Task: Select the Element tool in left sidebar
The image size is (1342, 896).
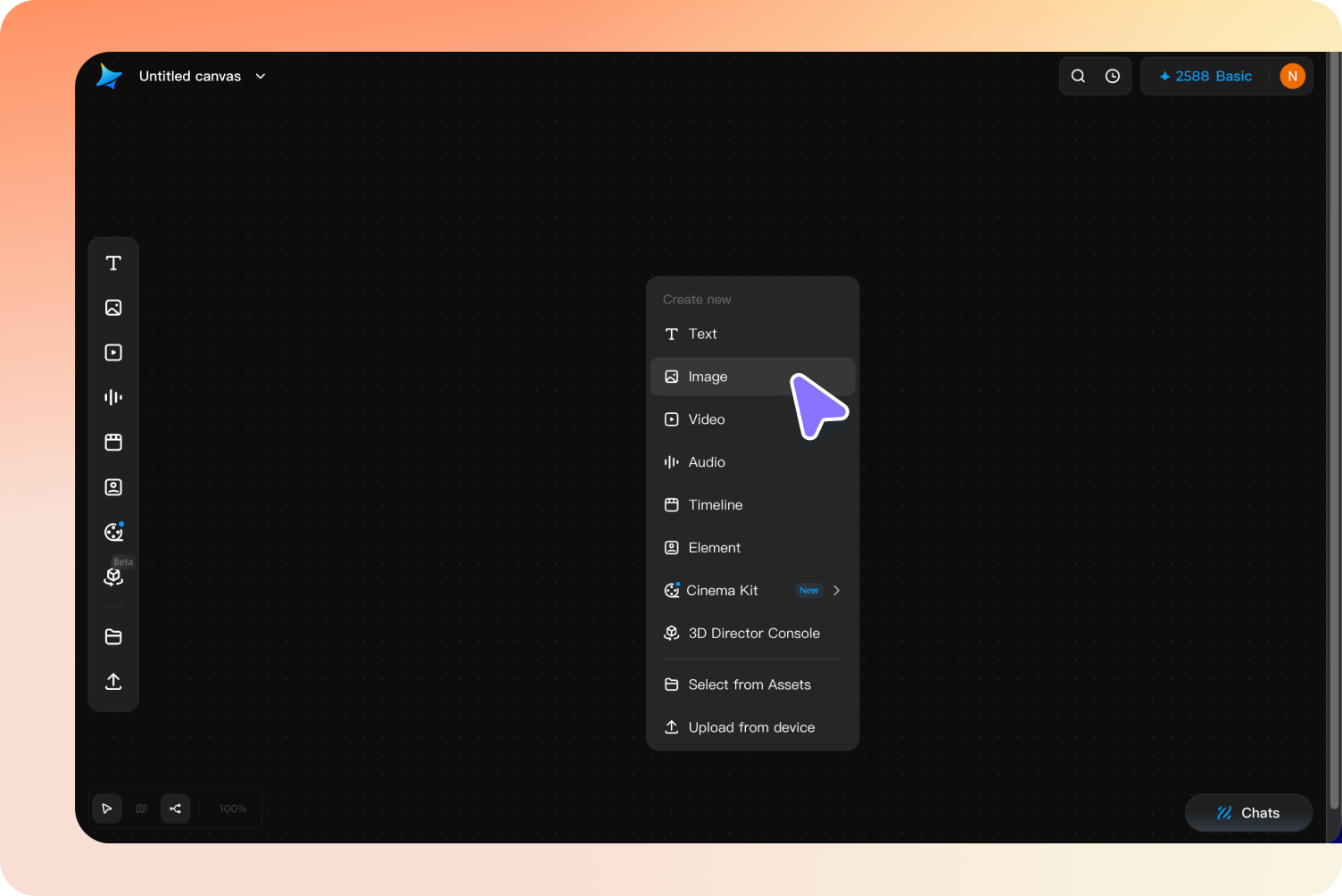Action: coord(113,487)
